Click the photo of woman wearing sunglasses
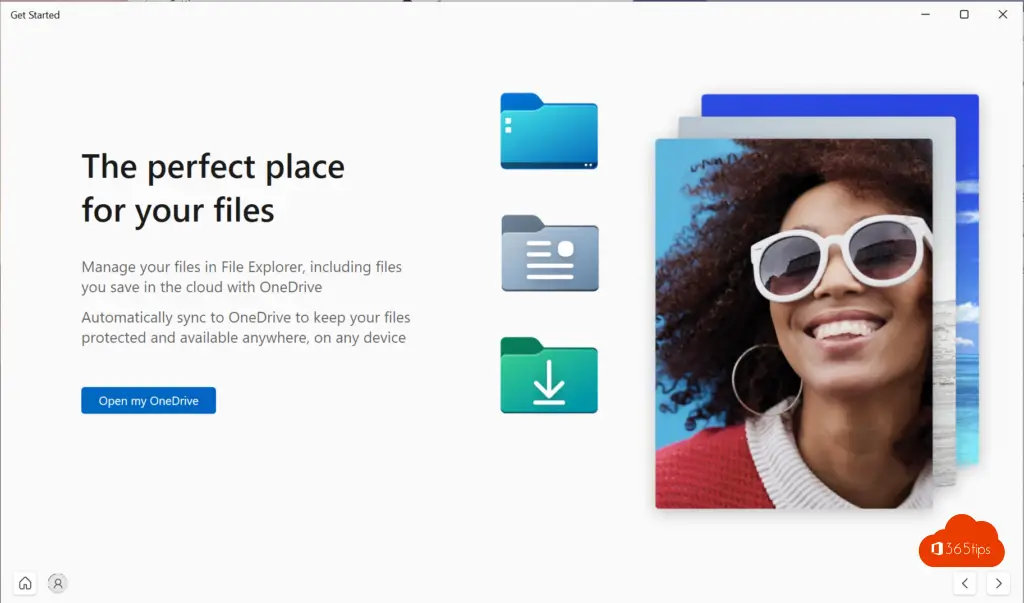Viewport: 1024px width, 603px height. [x=793, y=322]
